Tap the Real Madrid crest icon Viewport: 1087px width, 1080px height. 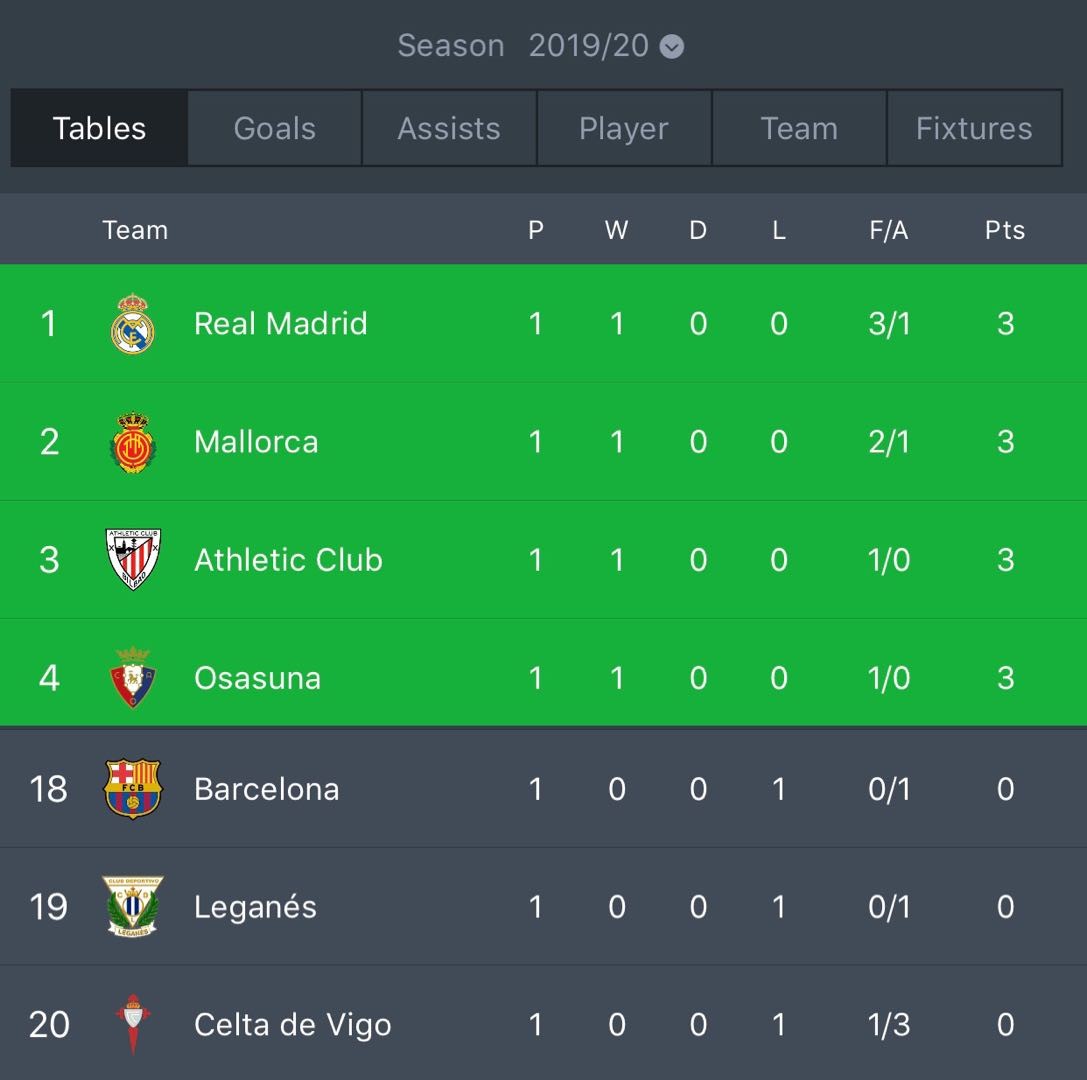(x=132, y=324)
